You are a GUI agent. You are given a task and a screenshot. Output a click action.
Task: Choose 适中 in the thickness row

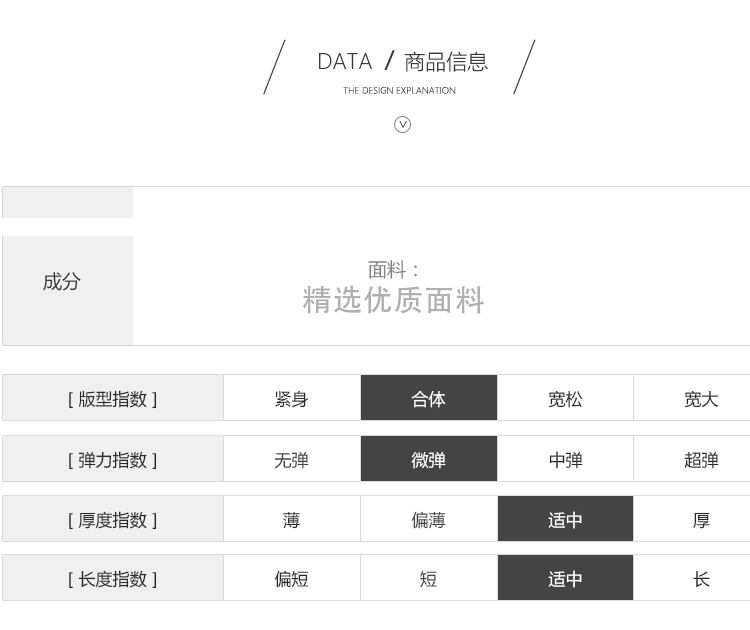coord(565,520)
